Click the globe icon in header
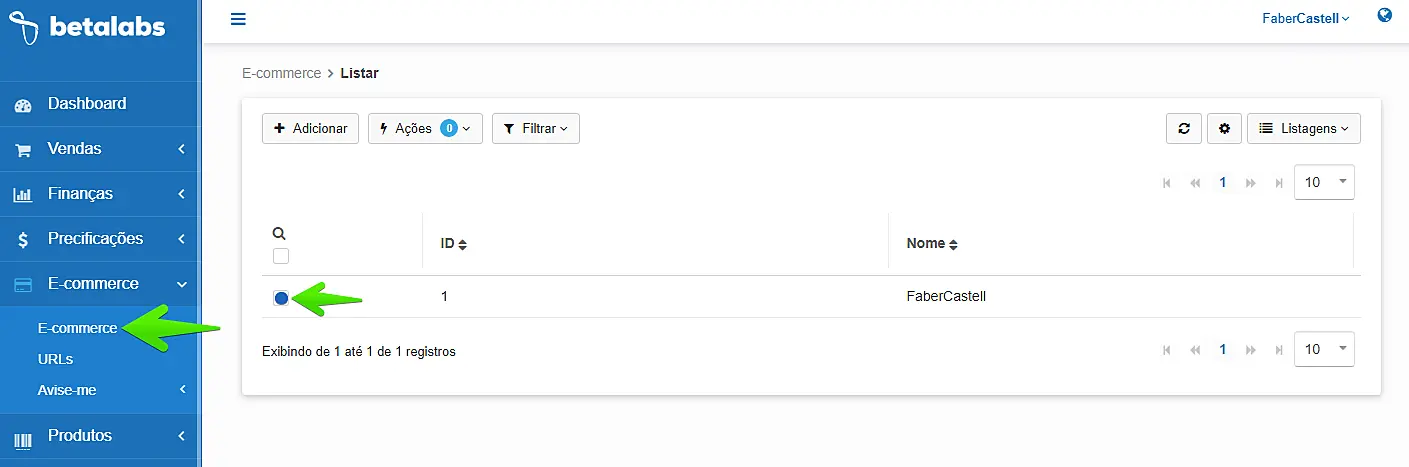 click(1385, 16)
